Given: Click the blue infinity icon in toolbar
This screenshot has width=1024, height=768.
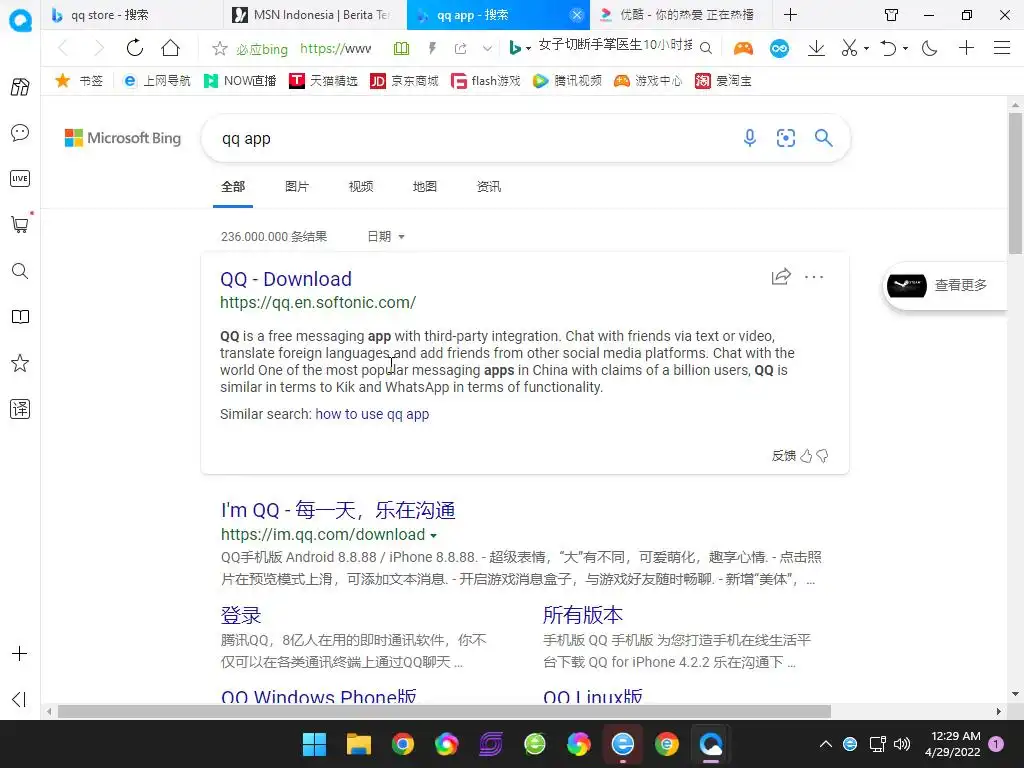Looking at the screenshot, I should tap(779, 48).
